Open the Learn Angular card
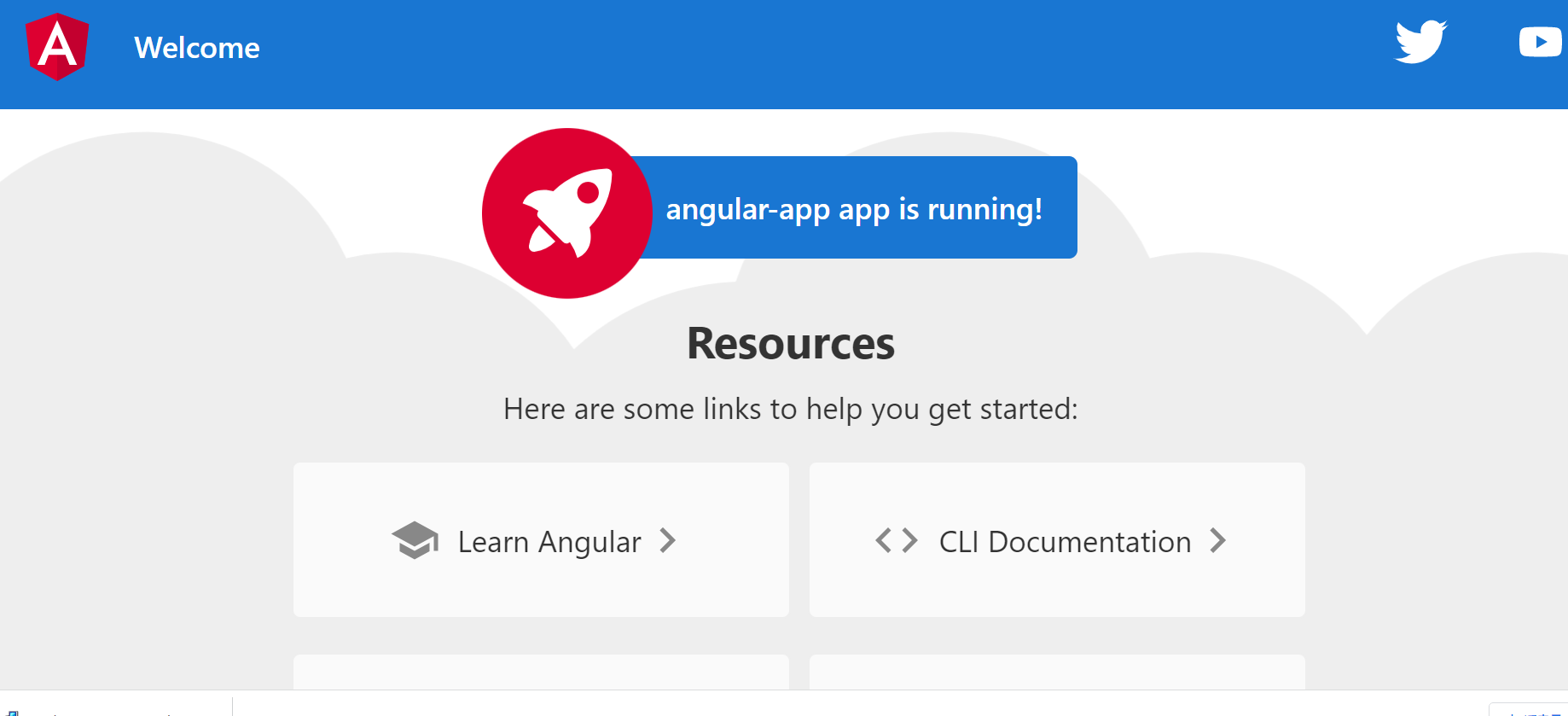The height and width of the screenshot is (716, 1568). (x=541, y=540)
